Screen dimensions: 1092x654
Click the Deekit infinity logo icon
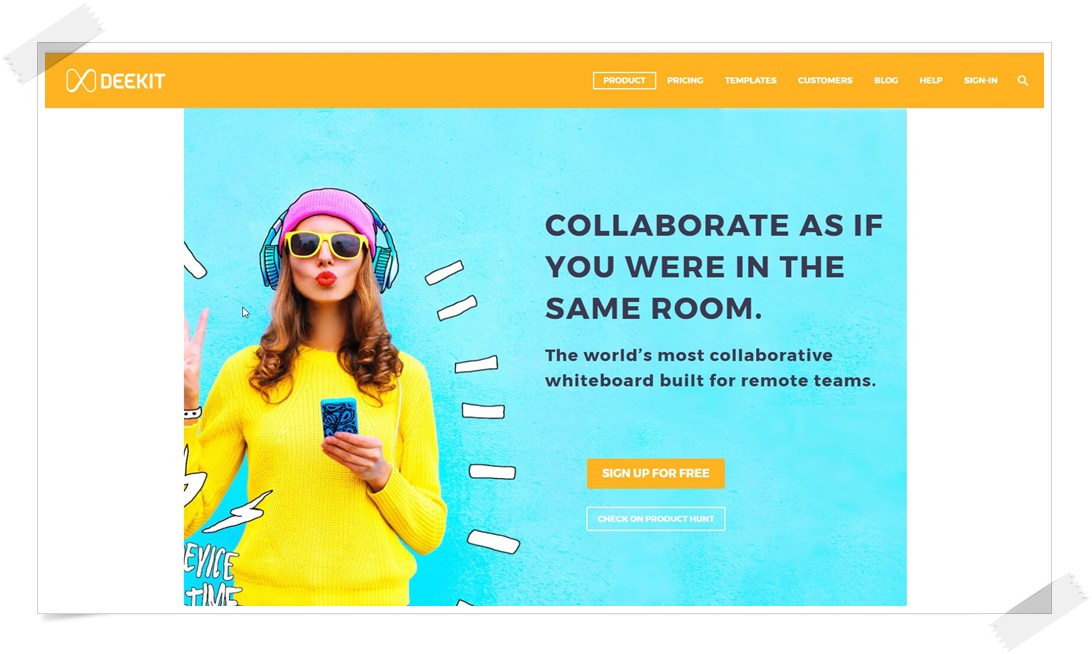click(81, 81)
